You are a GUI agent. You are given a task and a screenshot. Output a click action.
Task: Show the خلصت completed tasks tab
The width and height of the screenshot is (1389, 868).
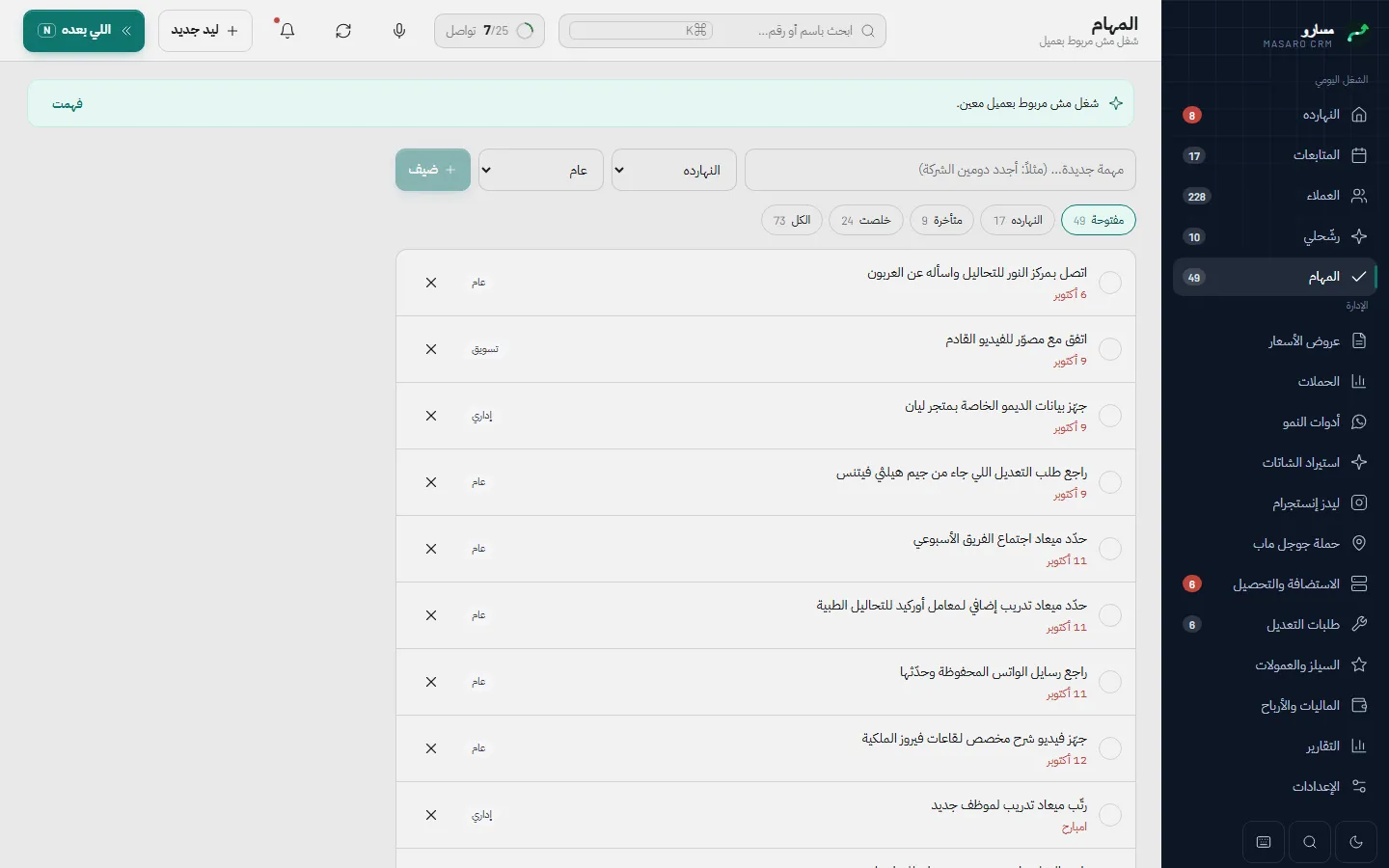pos(866,220)
